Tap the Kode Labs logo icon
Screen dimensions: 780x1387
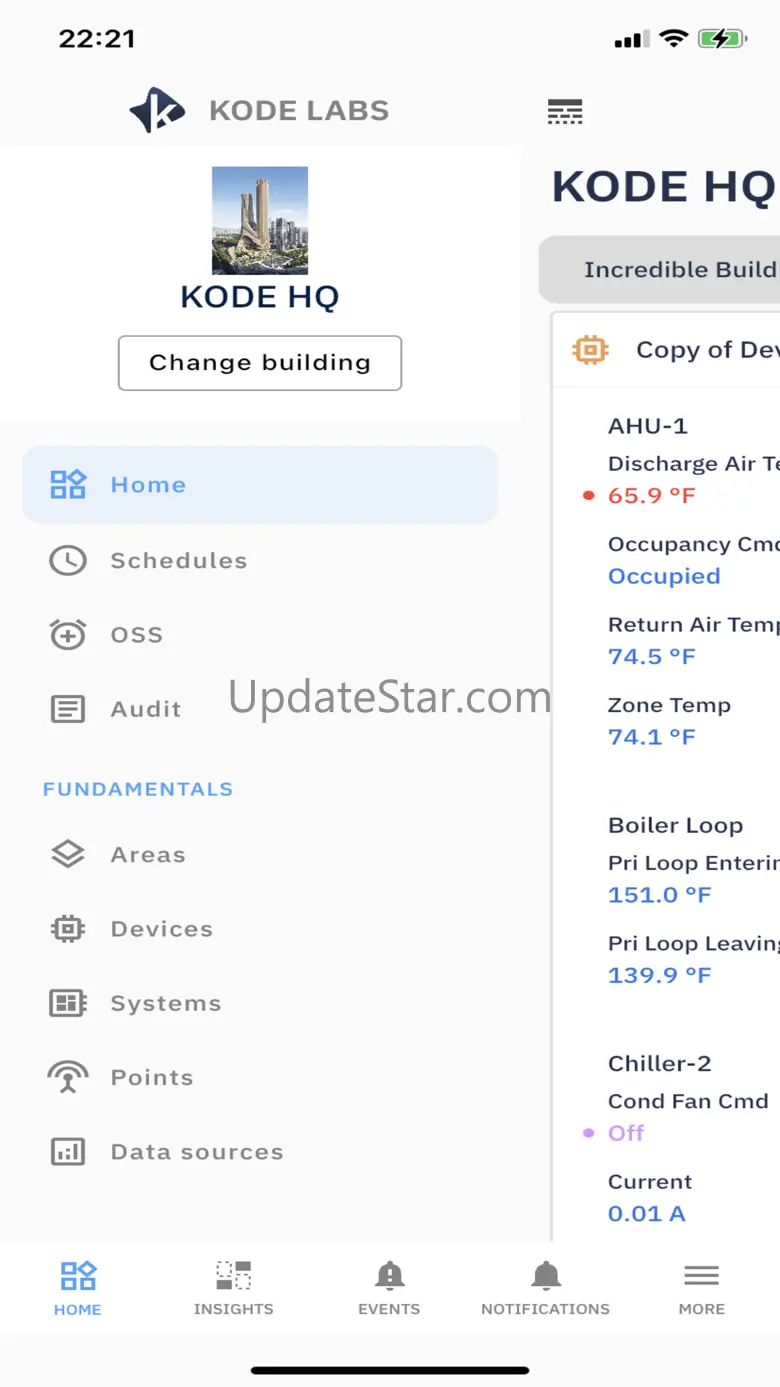(x=158, y=110)
